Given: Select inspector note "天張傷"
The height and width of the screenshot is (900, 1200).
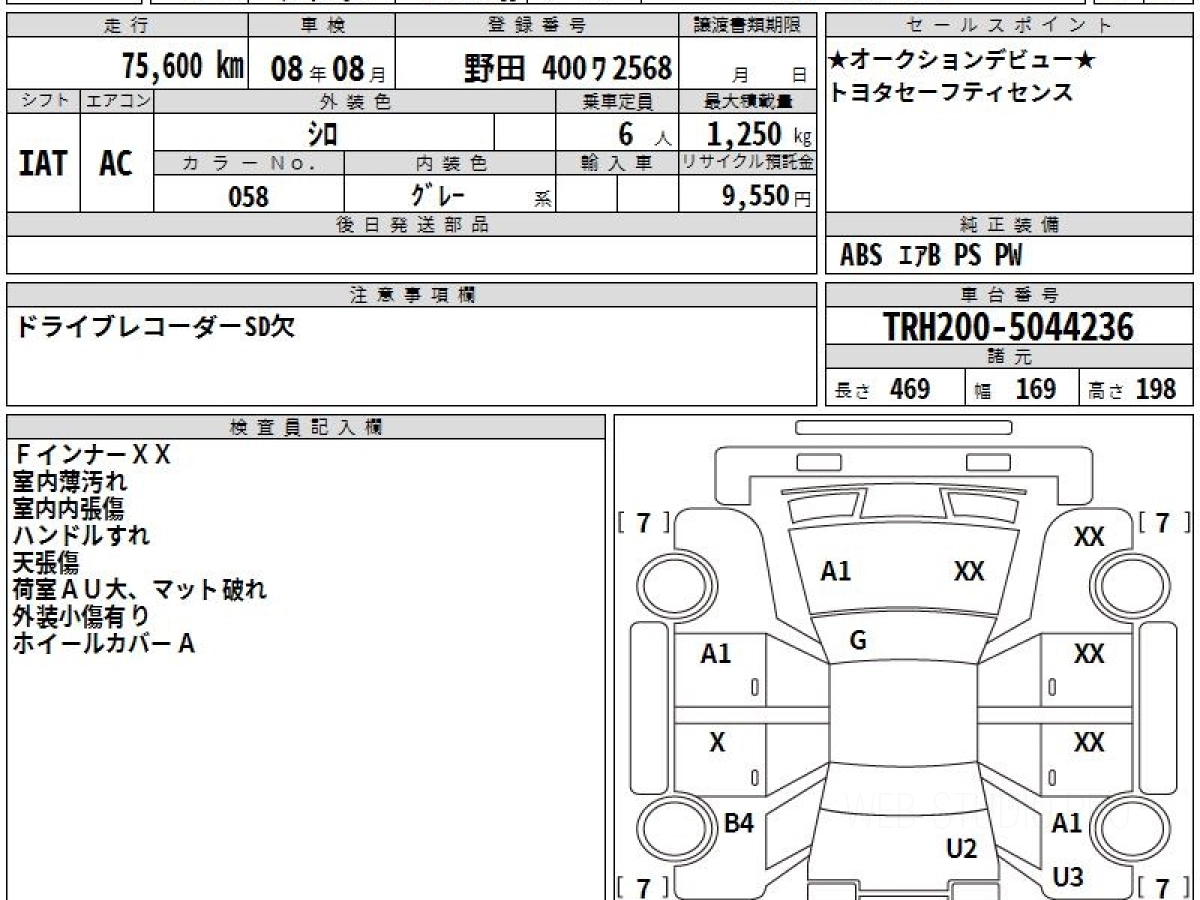Looking at the screenshot, I should coord(46,562).
